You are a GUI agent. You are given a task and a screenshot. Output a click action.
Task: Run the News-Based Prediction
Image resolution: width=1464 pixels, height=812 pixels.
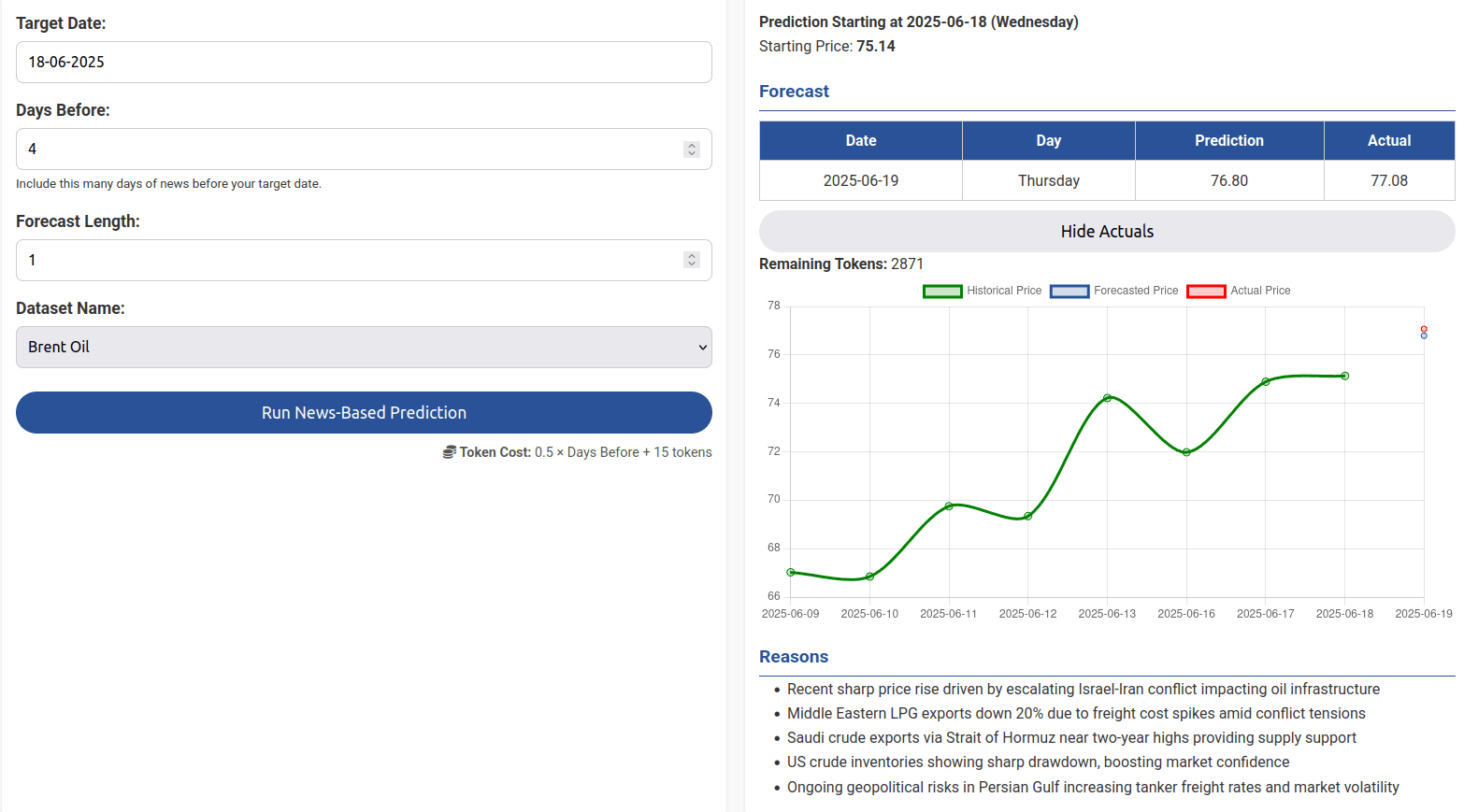coord(364,413)
